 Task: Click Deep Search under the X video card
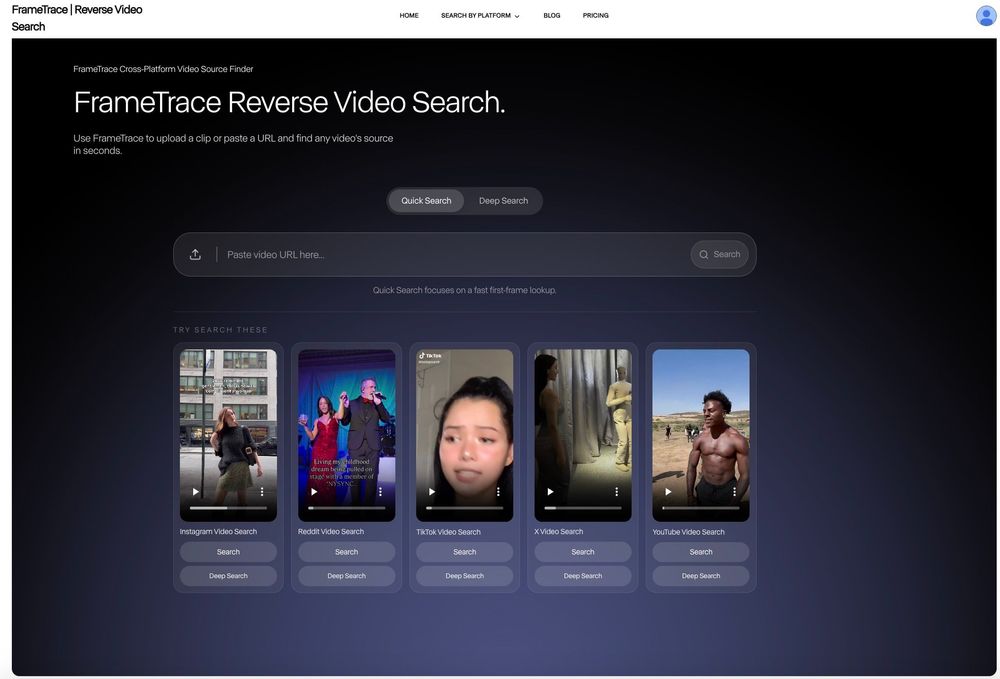(582, 574)
